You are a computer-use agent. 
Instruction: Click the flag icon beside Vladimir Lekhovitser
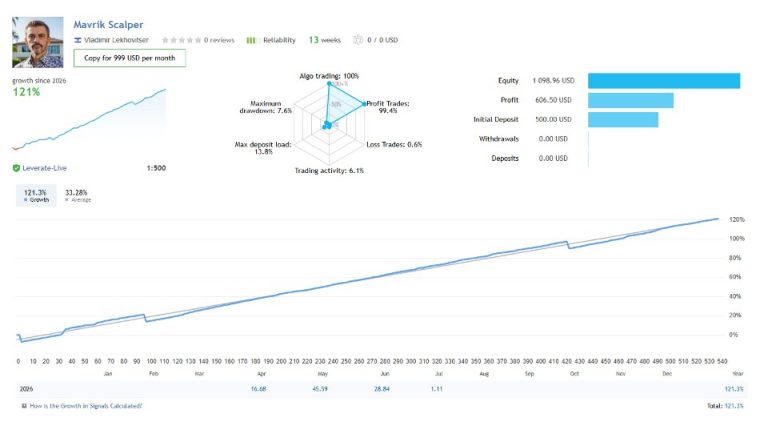pos(77,40)
